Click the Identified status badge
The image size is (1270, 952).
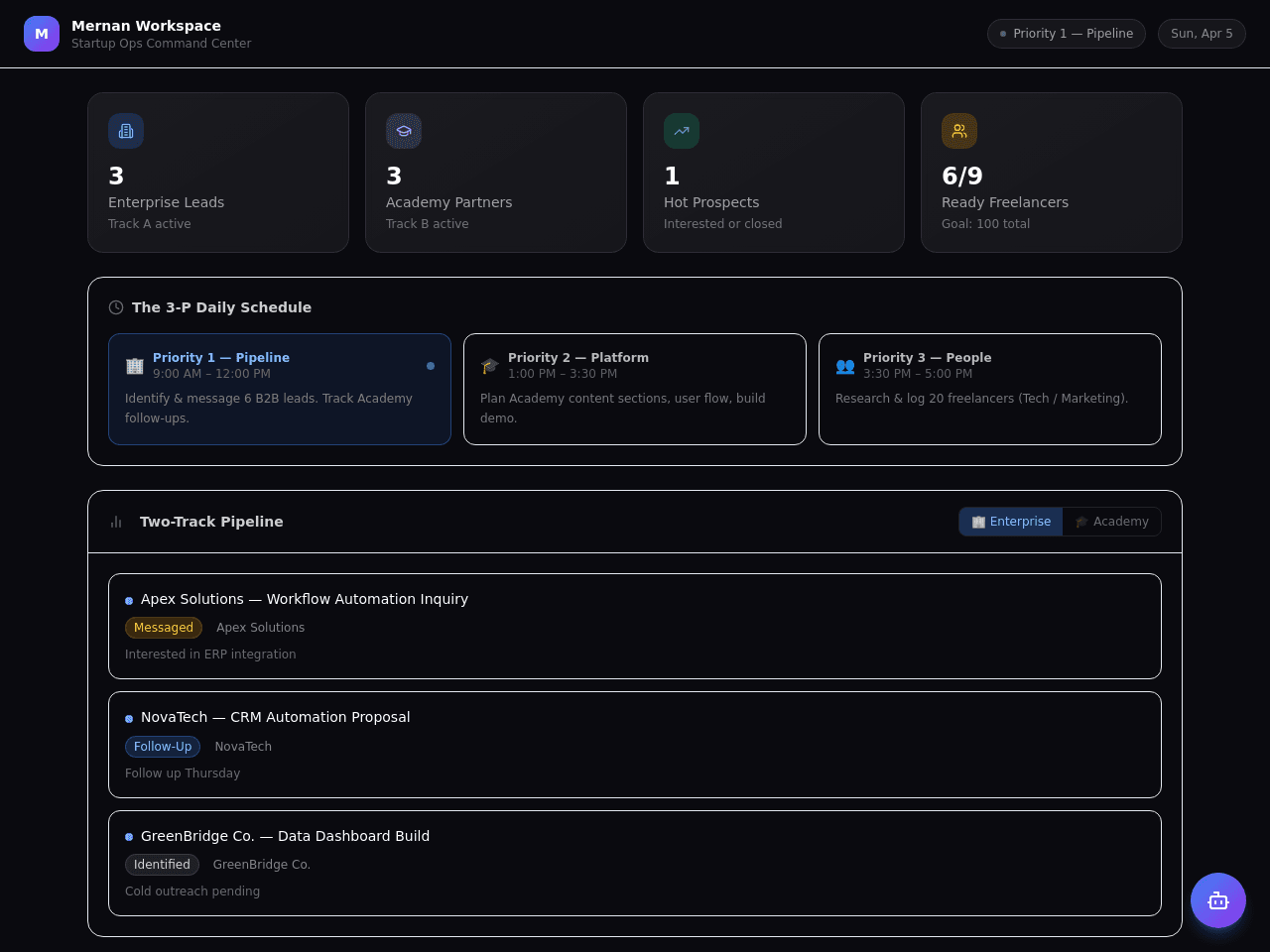(162, 865)
